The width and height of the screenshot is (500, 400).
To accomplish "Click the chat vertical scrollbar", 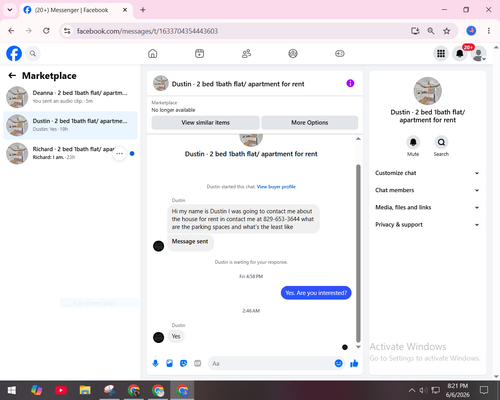I will click(358, 253).
